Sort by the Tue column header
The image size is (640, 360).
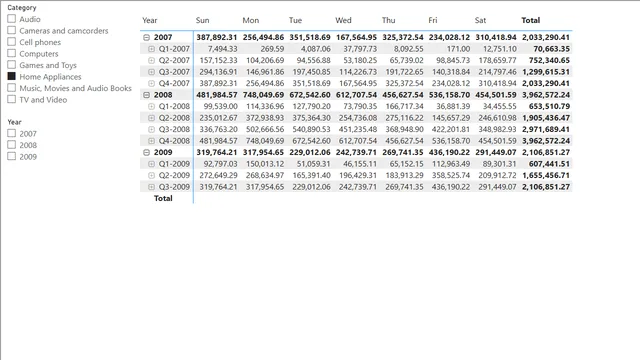coord(296,20)
